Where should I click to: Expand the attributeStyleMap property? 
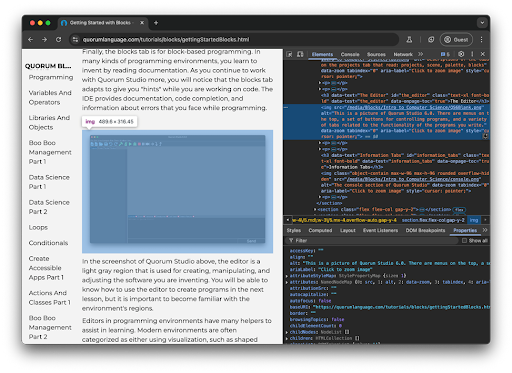pyautogui.click(x=287, y=276)
